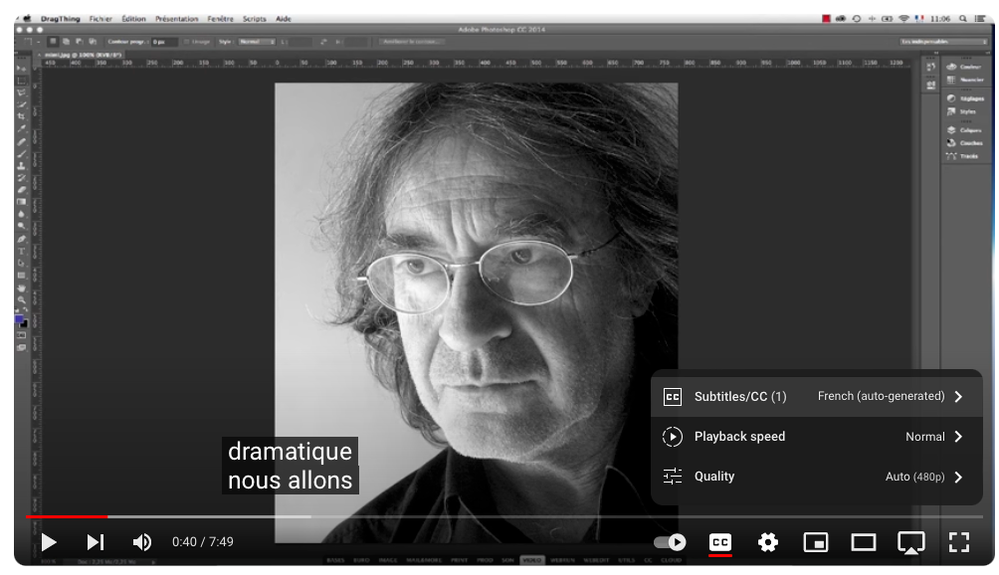Screen dimensions: 999x575
Task: Swap width and height arrows
Action: [x=323, y=41]
